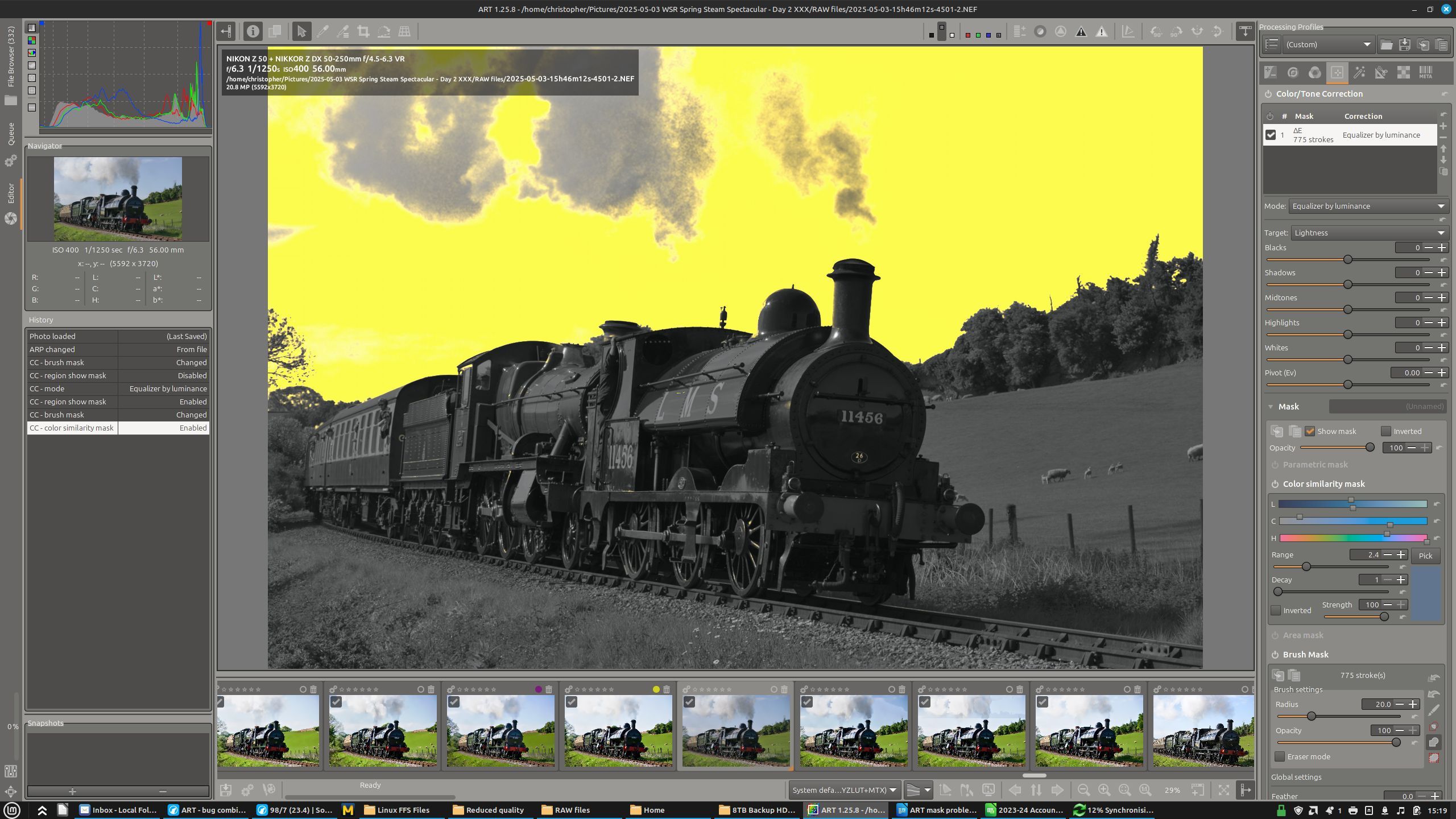Save current image icon in bottom bar
This screenshot has height=819, width=1456.
[226, 790]
